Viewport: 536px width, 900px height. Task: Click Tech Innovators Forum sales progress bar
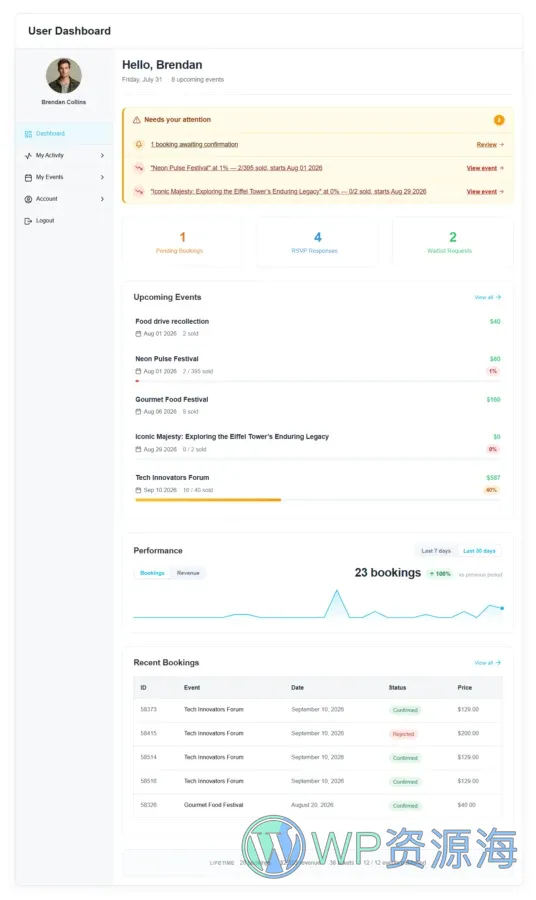317,500
